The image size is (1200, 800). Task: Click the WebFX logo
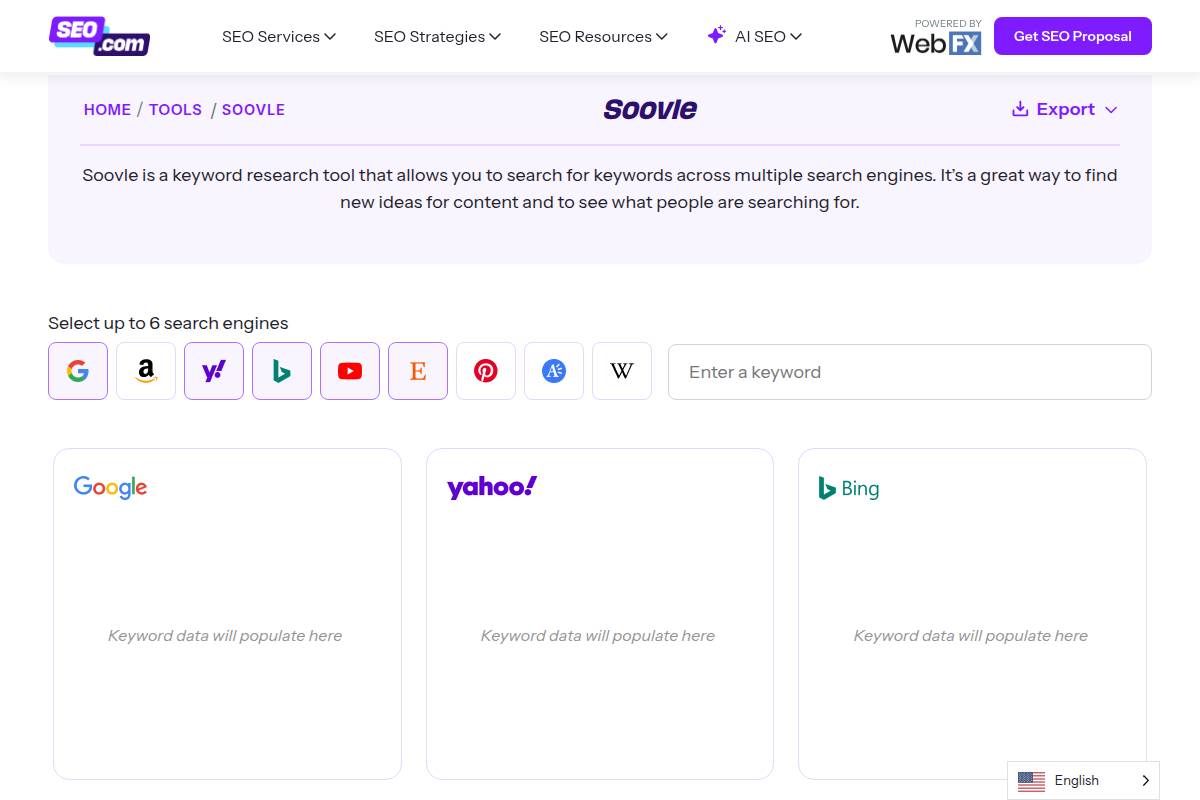pyautogui.click(x=935, y=38)
